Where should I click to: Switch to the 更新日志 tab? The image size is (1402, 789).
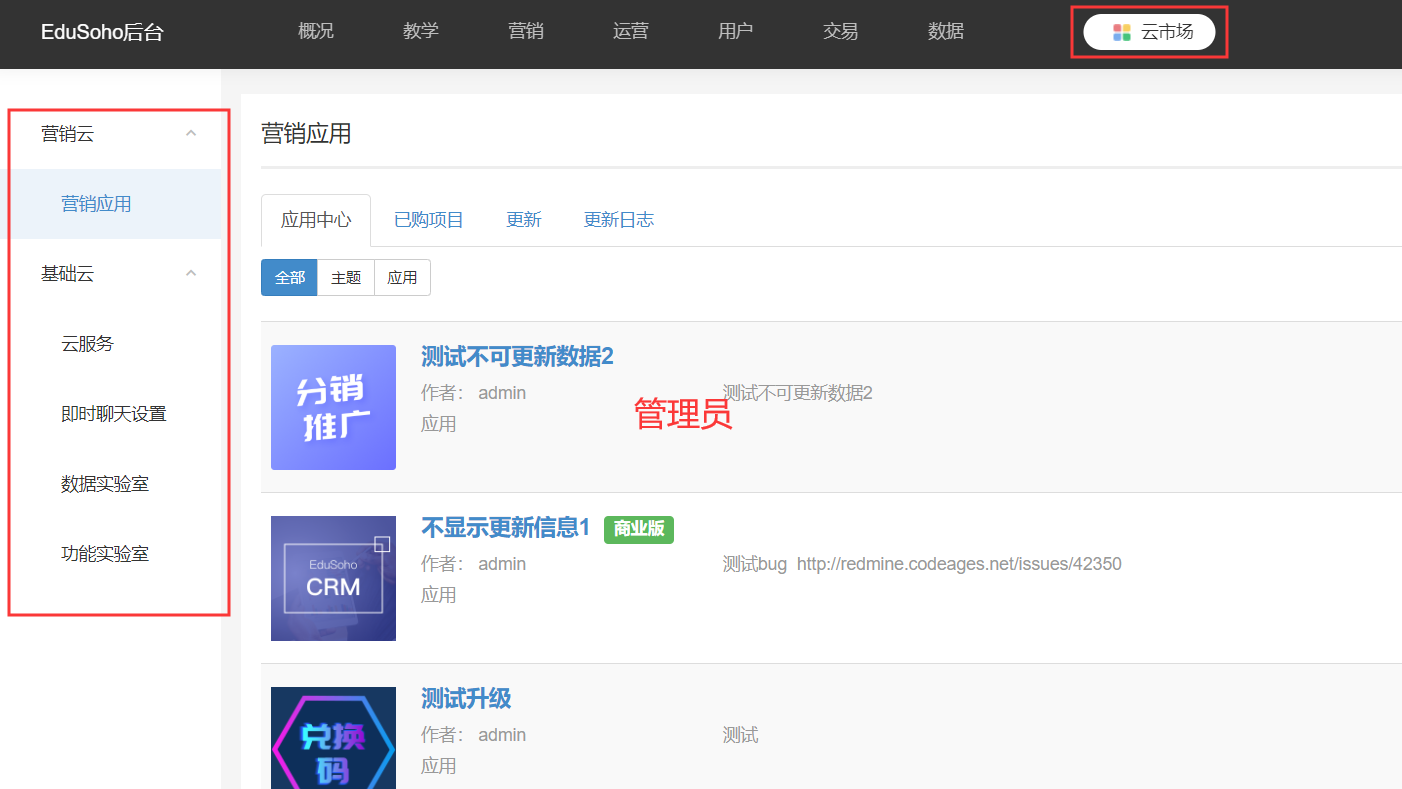(x=618, y=220)
